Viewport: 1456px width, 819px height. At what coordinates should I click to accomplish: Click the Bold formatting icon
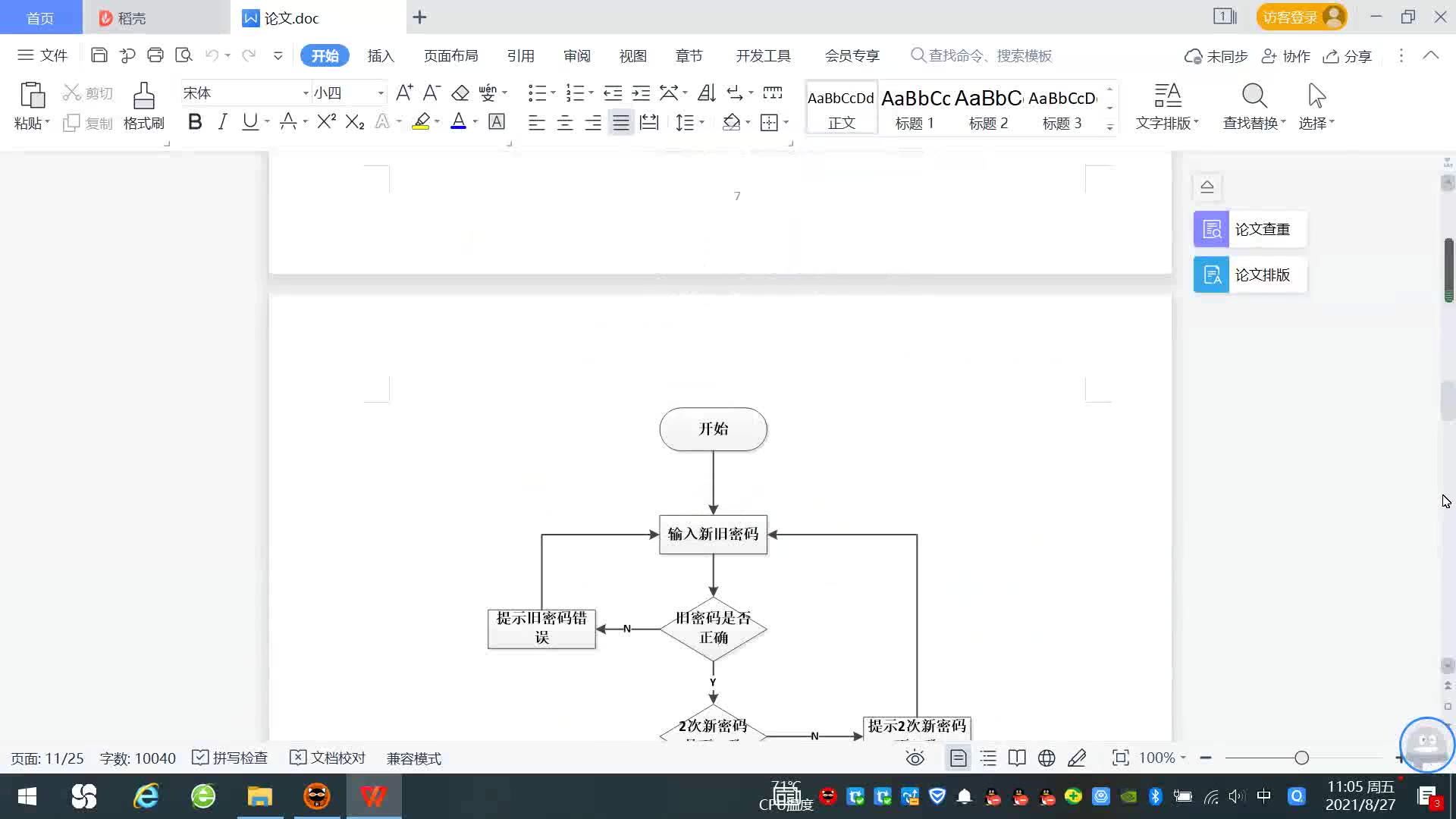click(195, 122)
